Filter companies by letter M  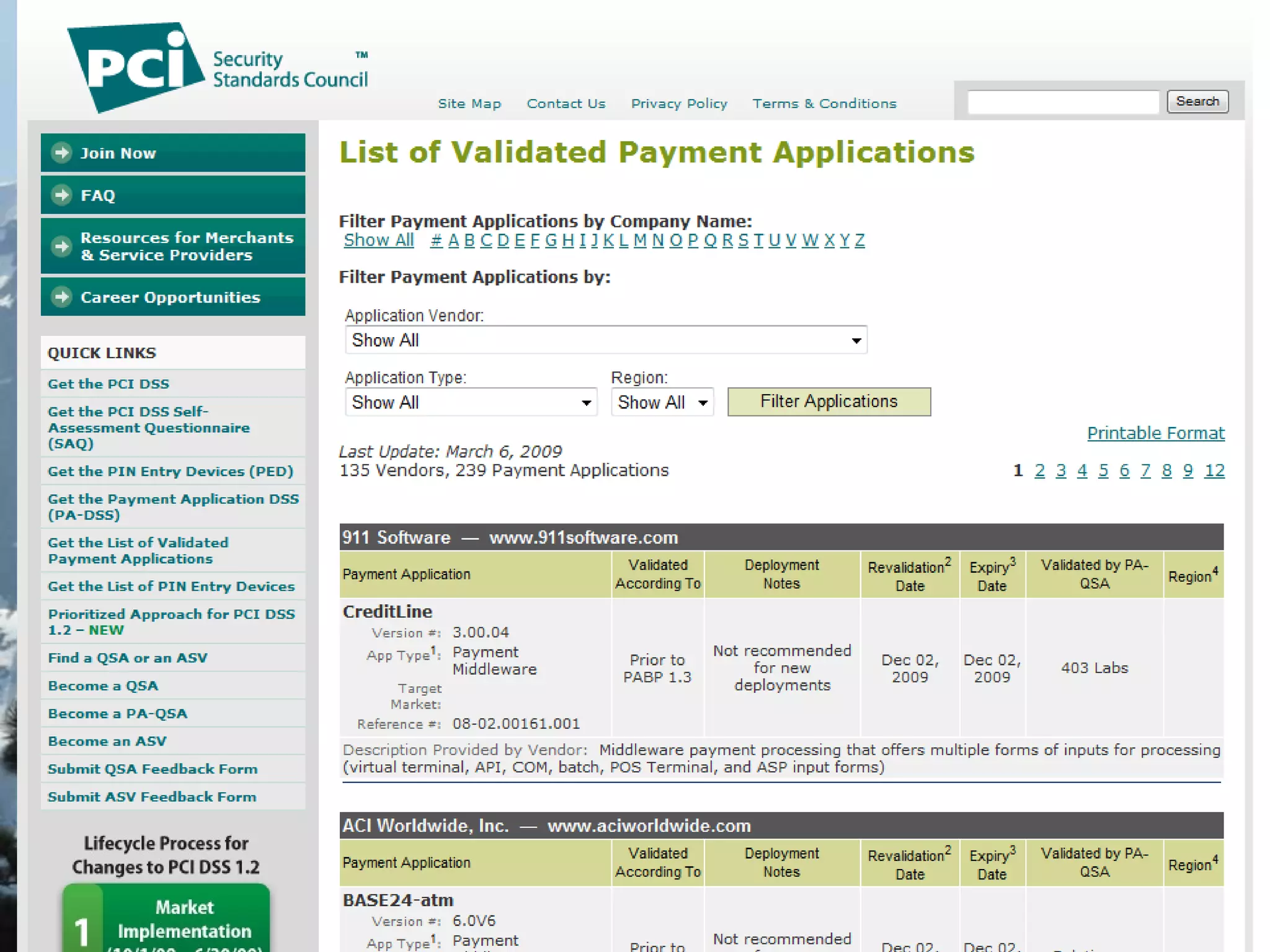(x=641, y=240)
